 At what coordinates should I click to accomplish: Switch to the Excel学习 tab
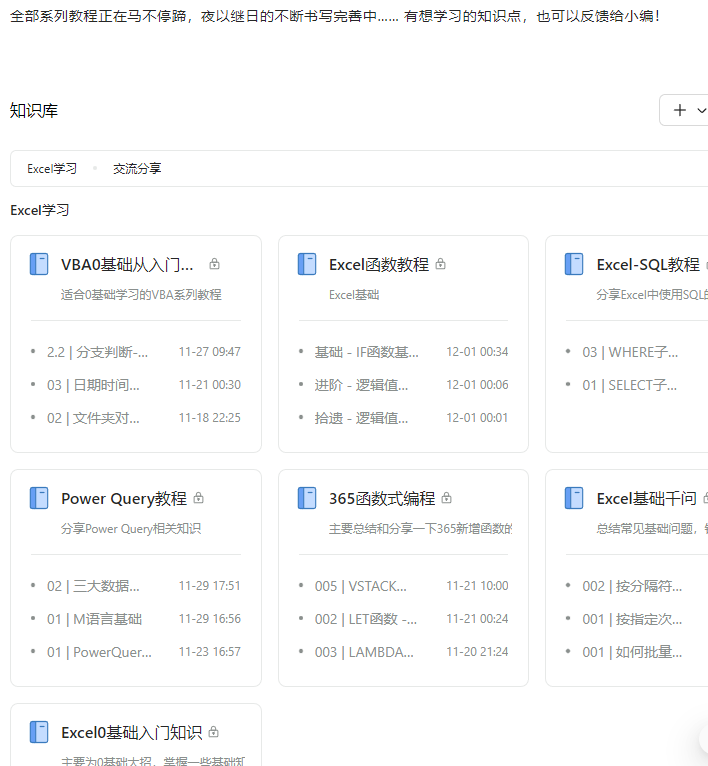tap(52, 169)
